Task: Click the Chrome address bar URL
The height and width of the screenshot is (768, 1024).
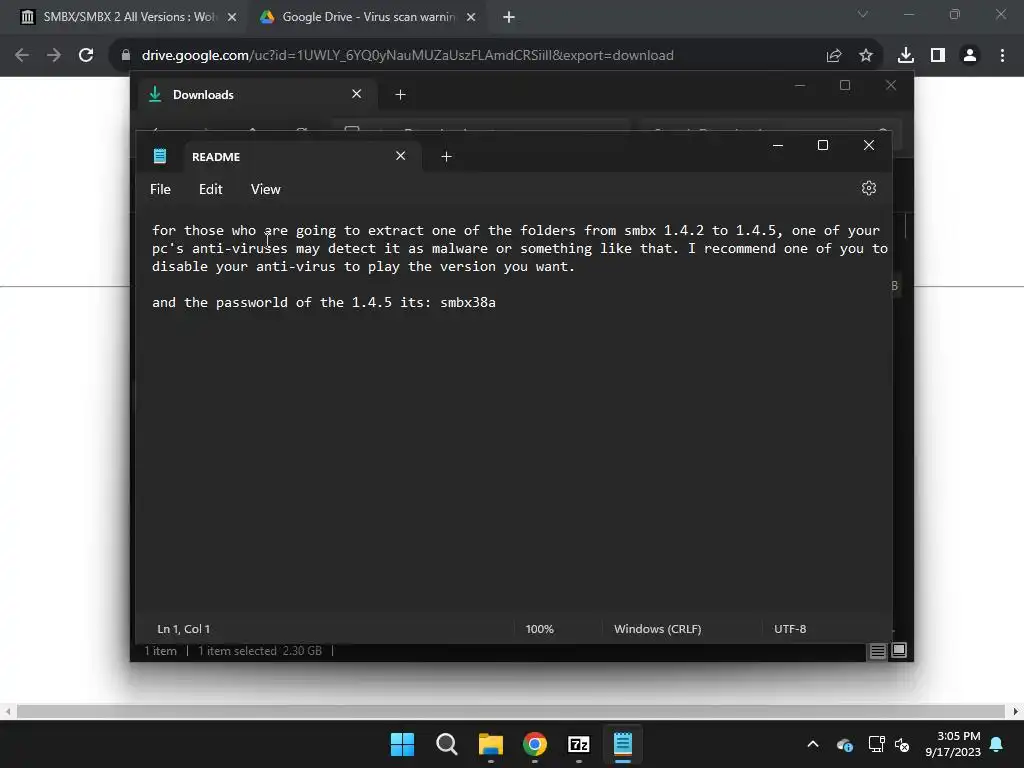Action: pyautogui.click(x=408, y=56)
